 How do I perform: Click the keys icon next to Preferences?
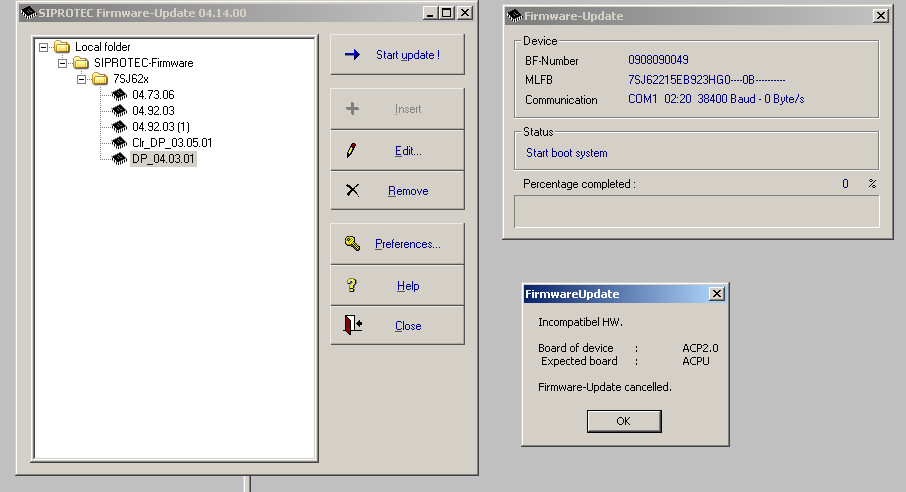[x=352, y=243]
